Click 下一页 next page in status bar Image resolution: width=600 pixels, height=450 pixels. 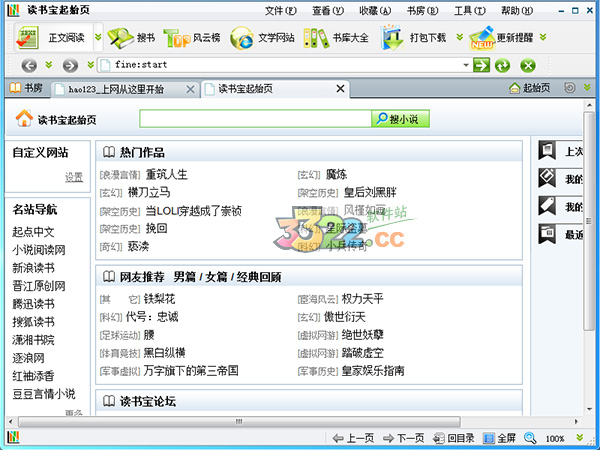pos(404,438)
